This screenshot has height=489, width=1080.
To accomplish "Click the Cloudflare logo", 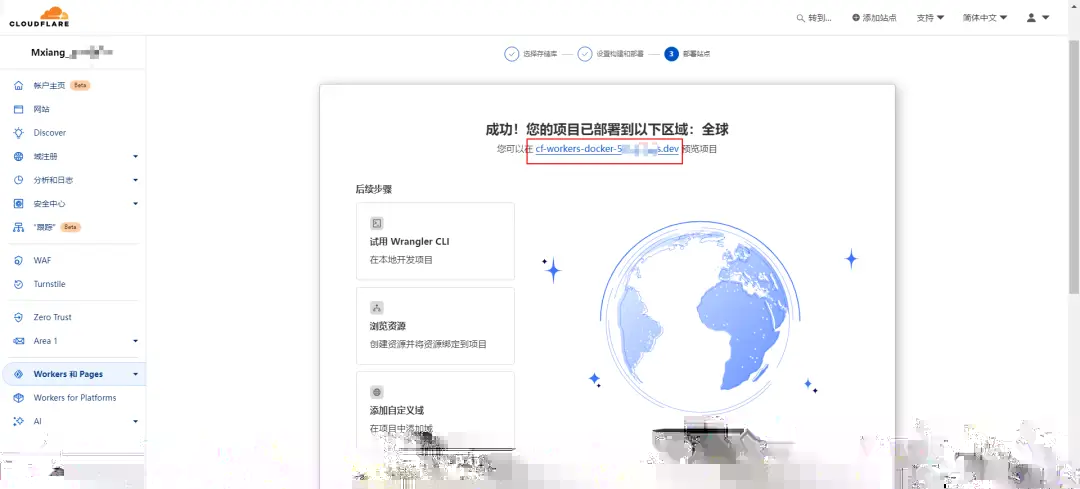I will coord(38,17).
